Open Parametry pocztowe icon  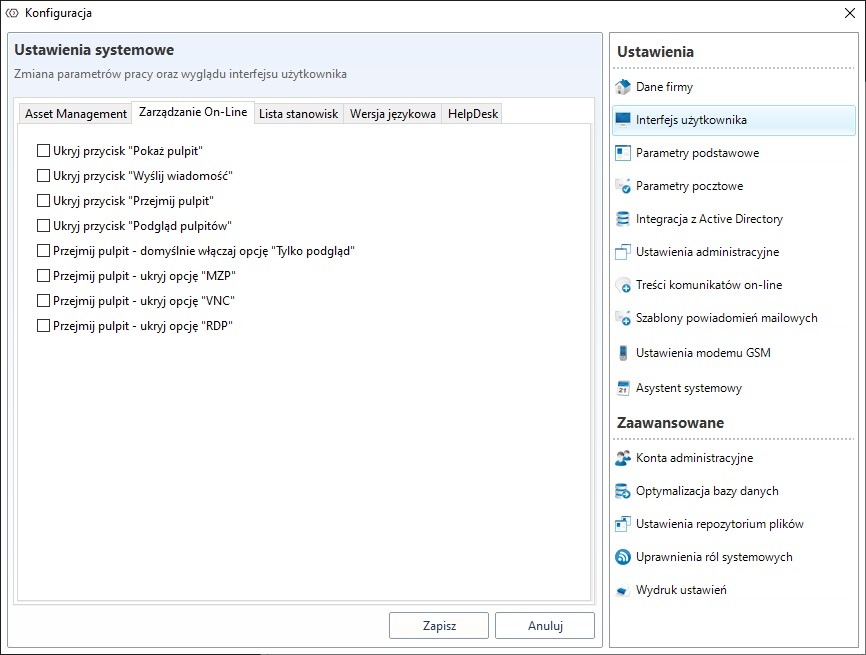point(623,186)
